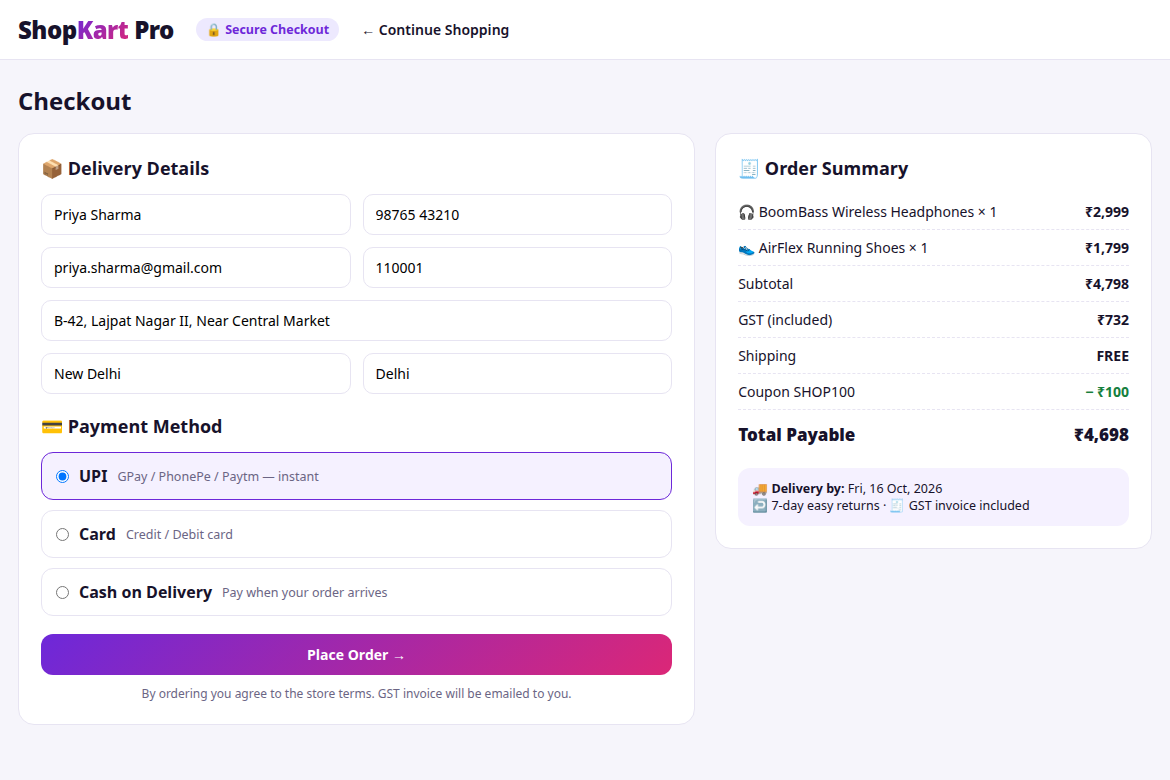Choose Cash on Delivery radio button
The image size is (1170, 780).
point(63,593)
